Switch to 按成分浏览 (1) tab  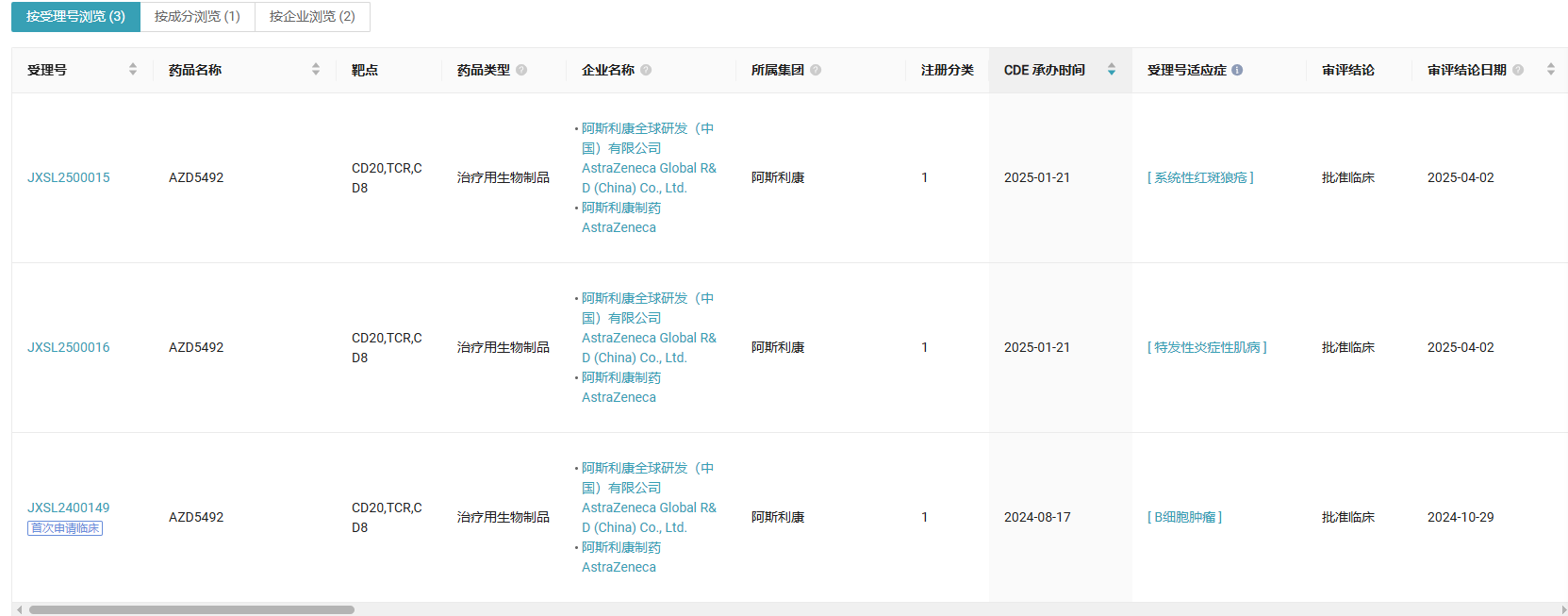(x=197, y=17)
